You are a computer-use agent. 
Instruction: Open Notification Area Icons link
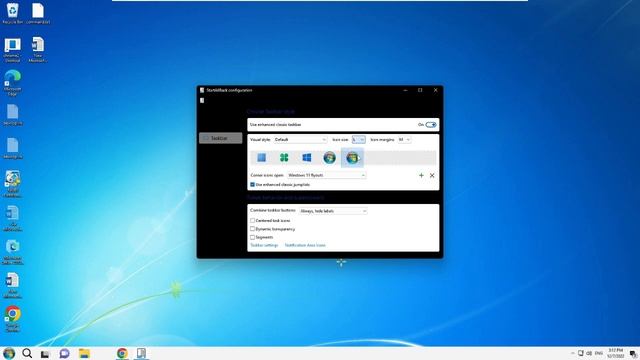pyautogui.click(x=305, y=245)
